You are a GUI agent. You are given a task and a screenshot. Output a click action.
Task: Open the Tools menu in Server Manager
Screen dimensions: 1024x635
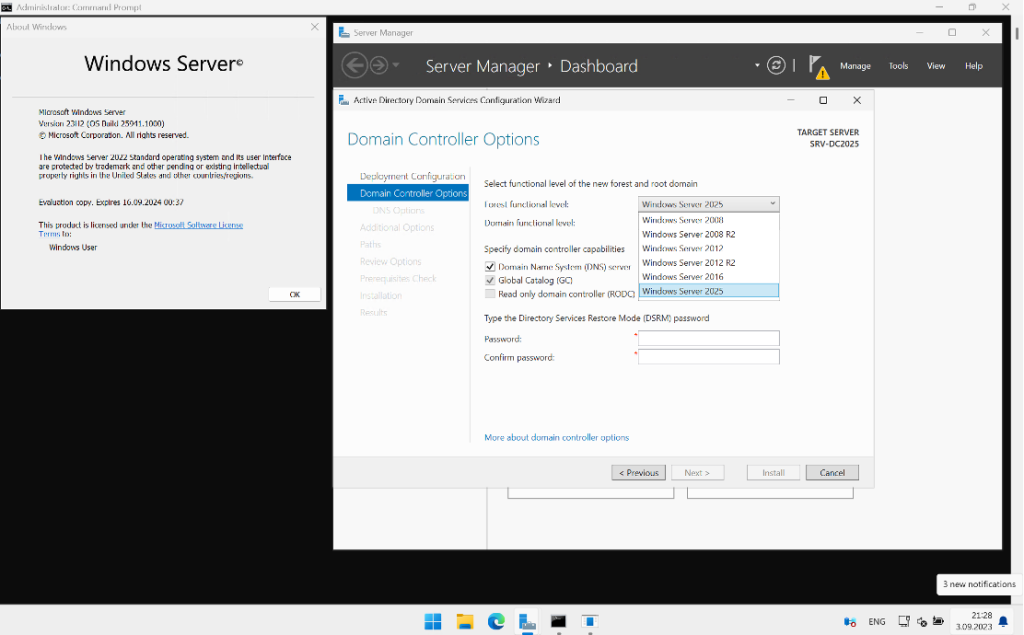pos(897,65)
